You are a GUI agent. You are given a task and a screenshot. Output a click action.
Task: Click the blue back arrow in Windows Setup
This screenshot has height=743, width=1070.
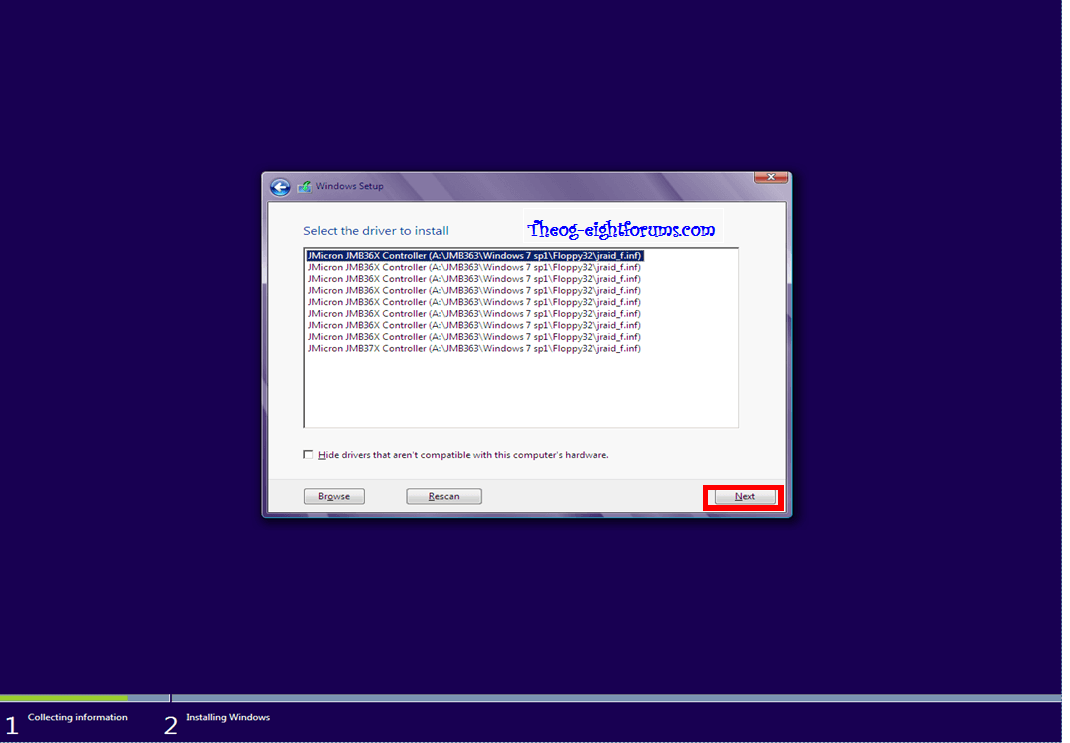tap(280, 187)
